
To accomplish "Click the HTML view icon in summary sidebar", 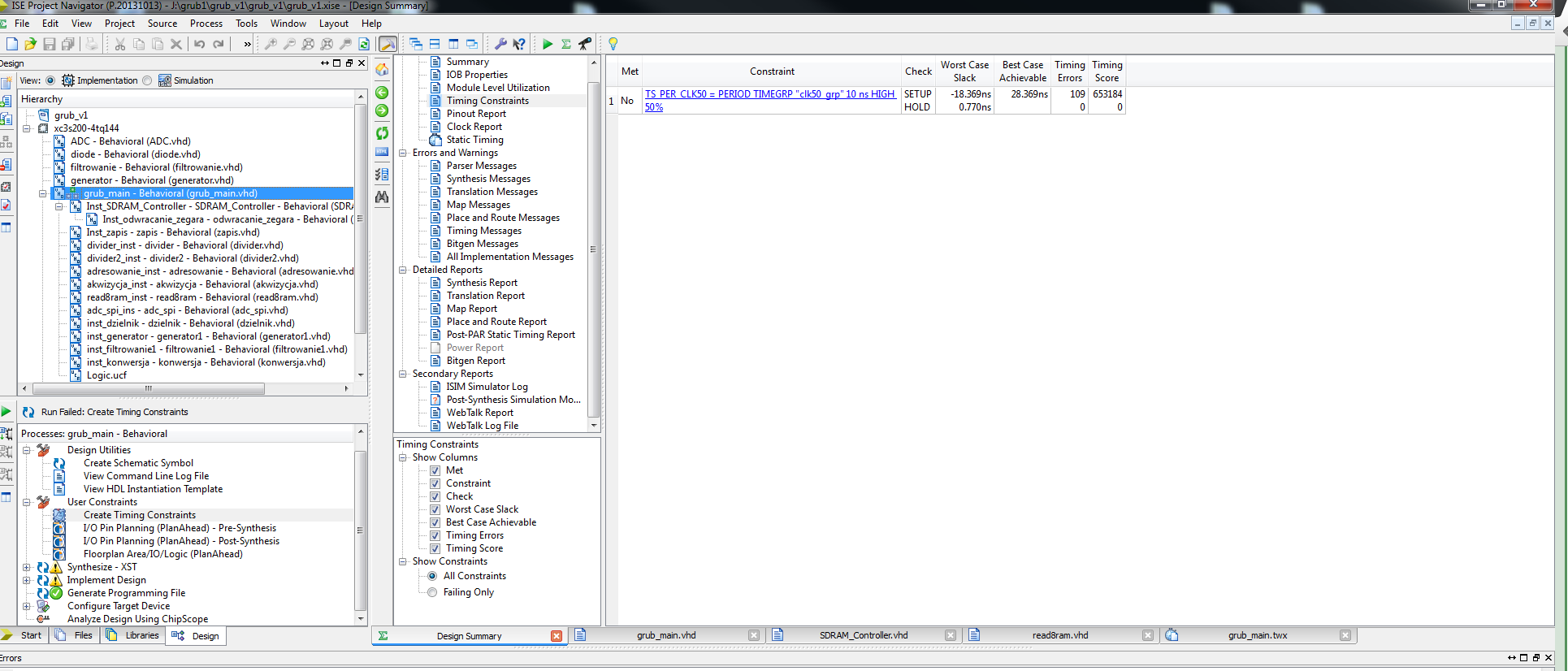I will click(x=382, y=152).
